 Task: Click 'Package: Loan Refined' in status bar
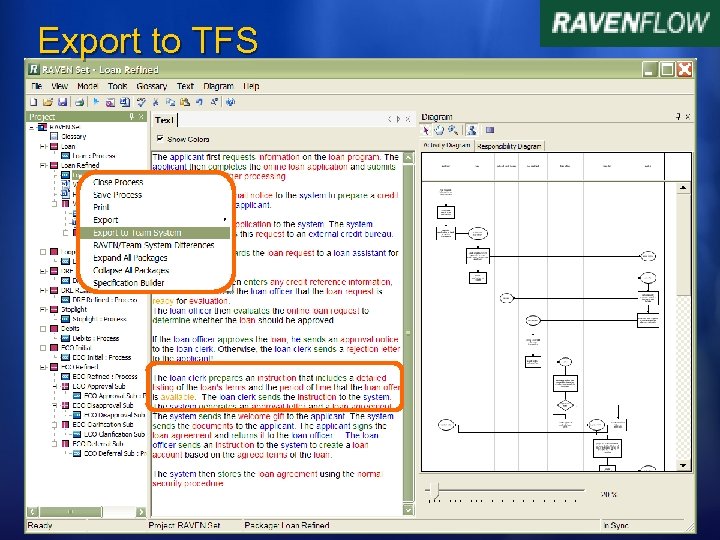tap(287, 525)
